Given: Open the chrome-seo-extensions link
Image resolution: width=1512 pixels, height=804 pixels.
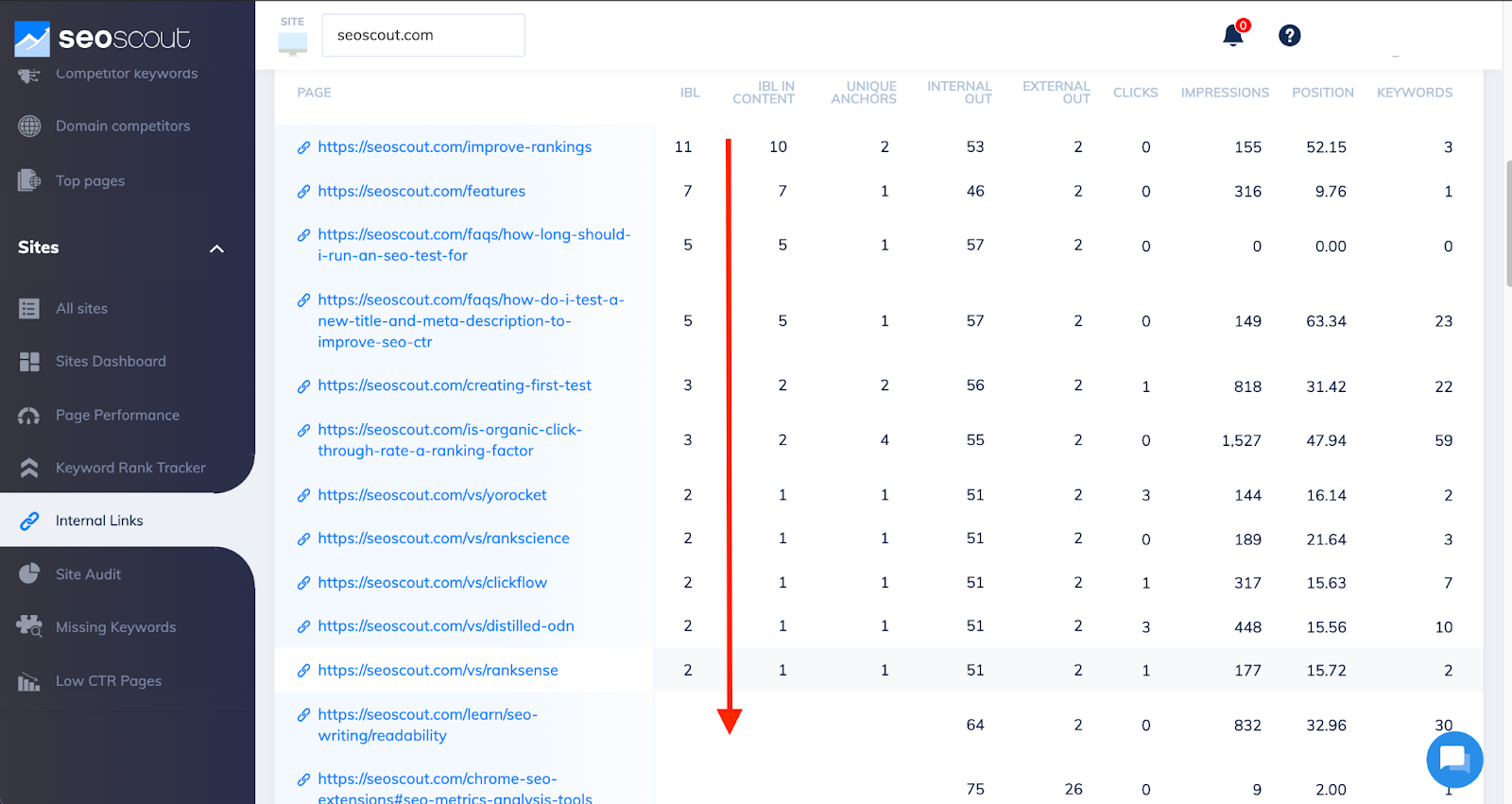Looking at the screenshot, I should pyautogui.click(x=455, y=789).
